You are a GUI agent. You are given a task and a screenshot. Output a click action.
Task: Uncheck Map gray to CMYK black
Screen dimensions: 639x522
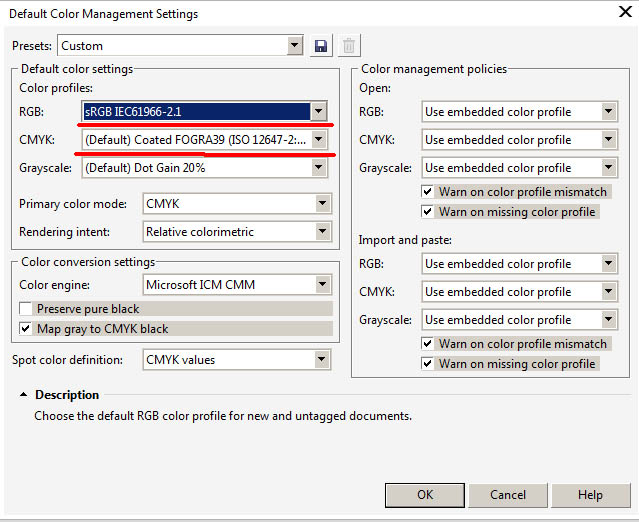[26, 328]
